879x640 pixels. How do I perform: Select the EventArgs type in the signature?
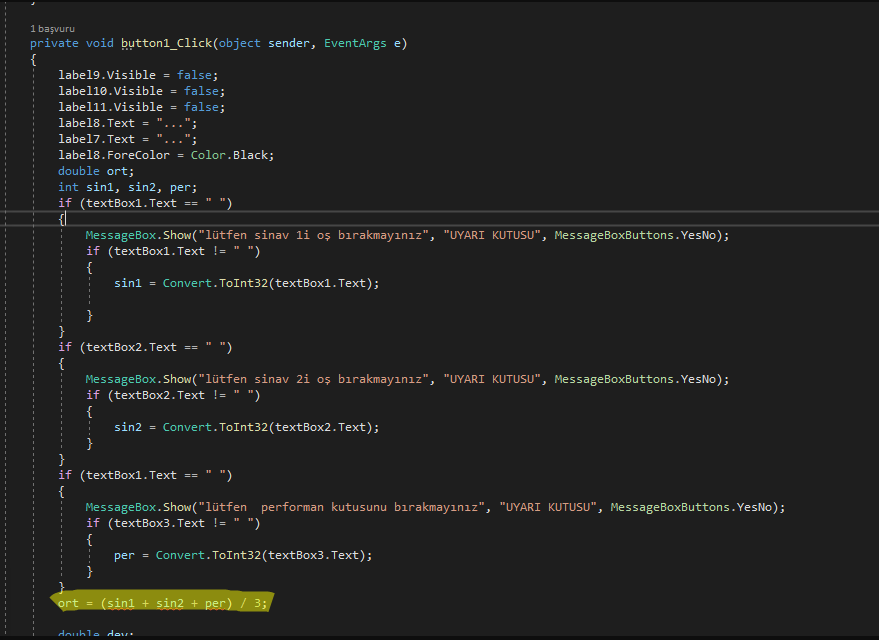coord(355,43)
